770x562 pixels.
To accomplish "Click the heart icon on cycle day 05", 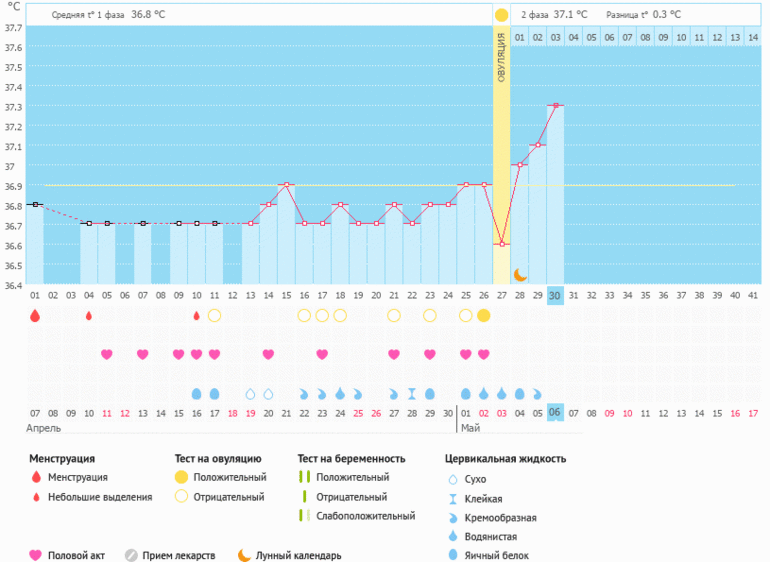I will (107, 354).
